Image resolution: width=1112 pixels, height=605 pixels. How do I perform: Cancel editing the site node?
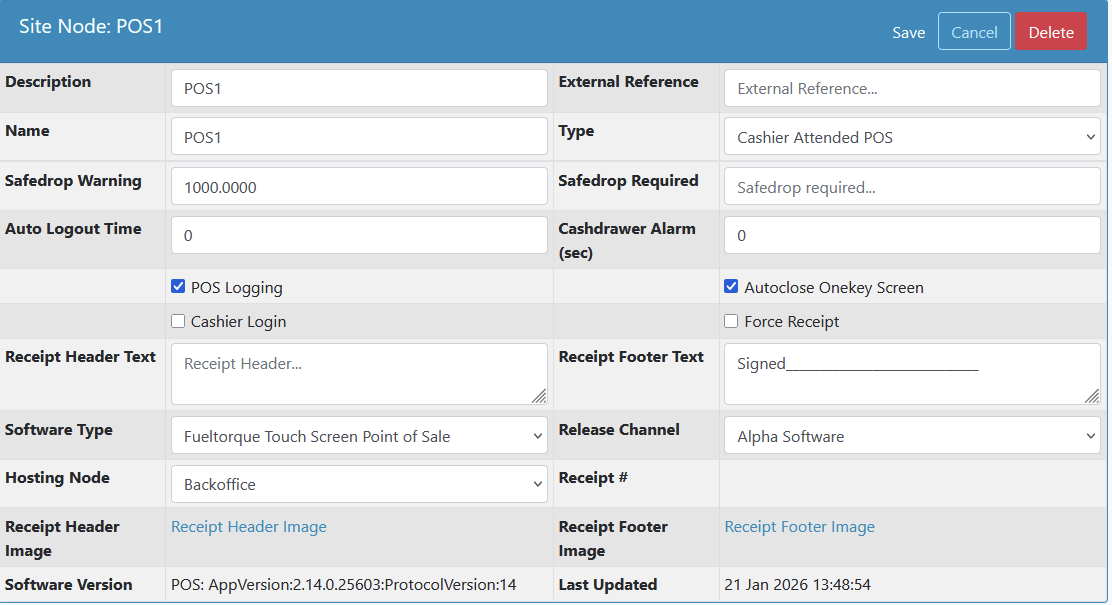click(x=974, y=32)
